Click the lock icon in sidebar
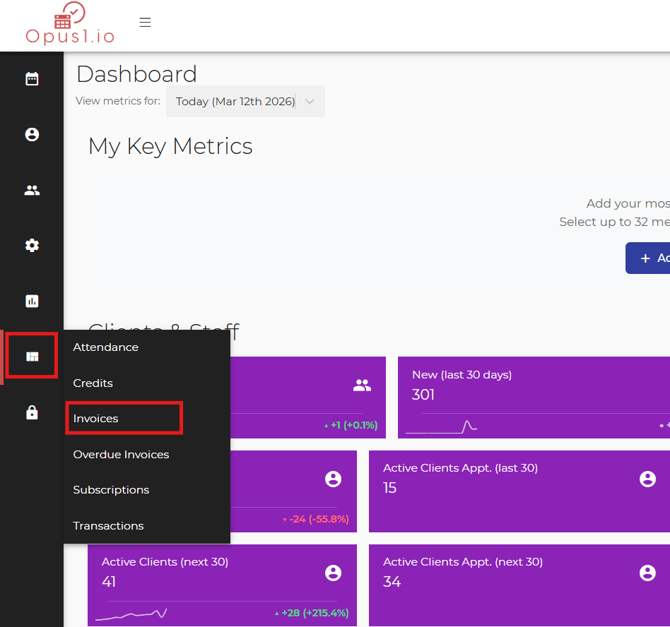The image size is (670, 627). pos(32,412)
